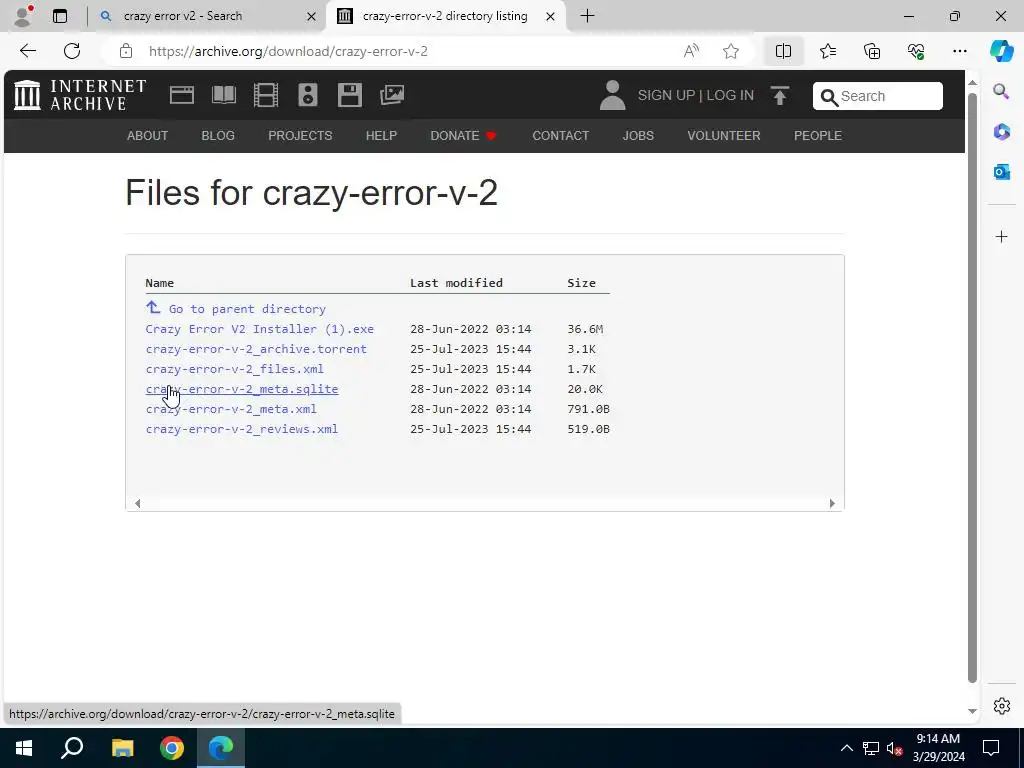The width and height of the screenshot is (1024, 768).
Task: Click the Upload arrow icon
Action: tap(780, 95)
